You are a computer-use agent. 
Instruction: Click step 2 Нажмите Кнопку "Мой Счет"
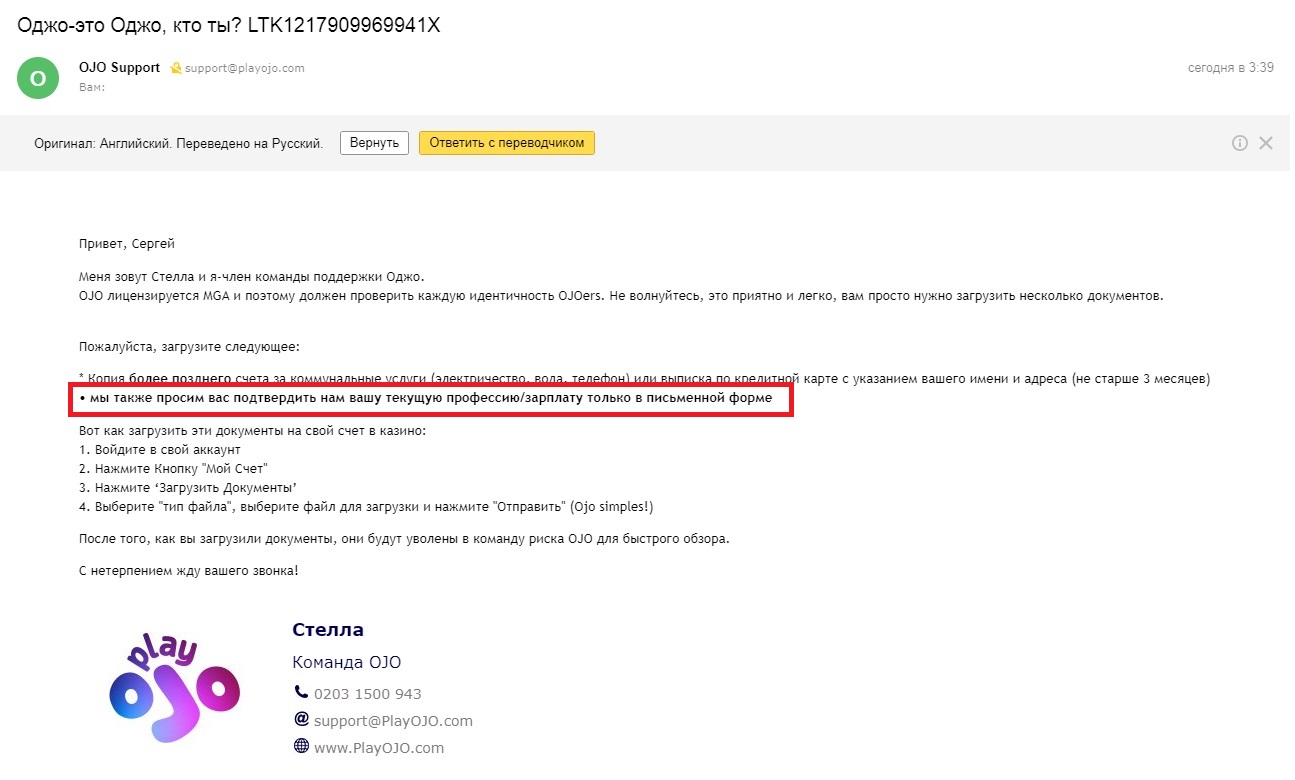click(x=174, y=468)
